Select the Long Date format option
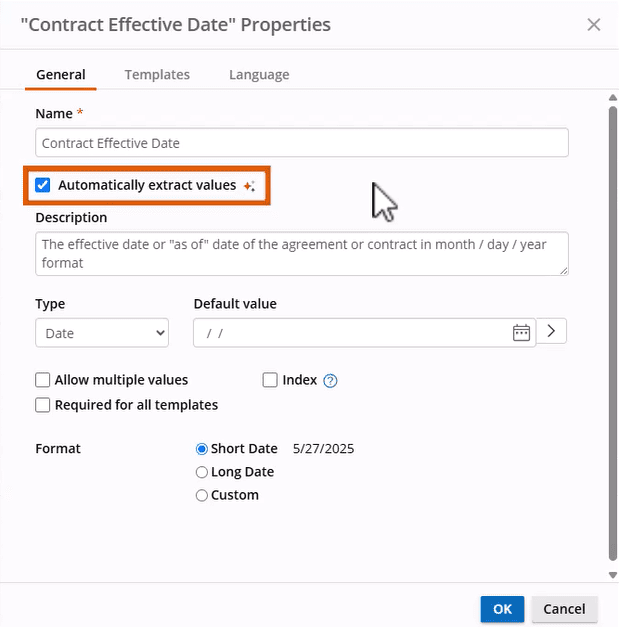The height and width of the screenshot is (627, 619). pyautogui.click(x=202, y=472)
